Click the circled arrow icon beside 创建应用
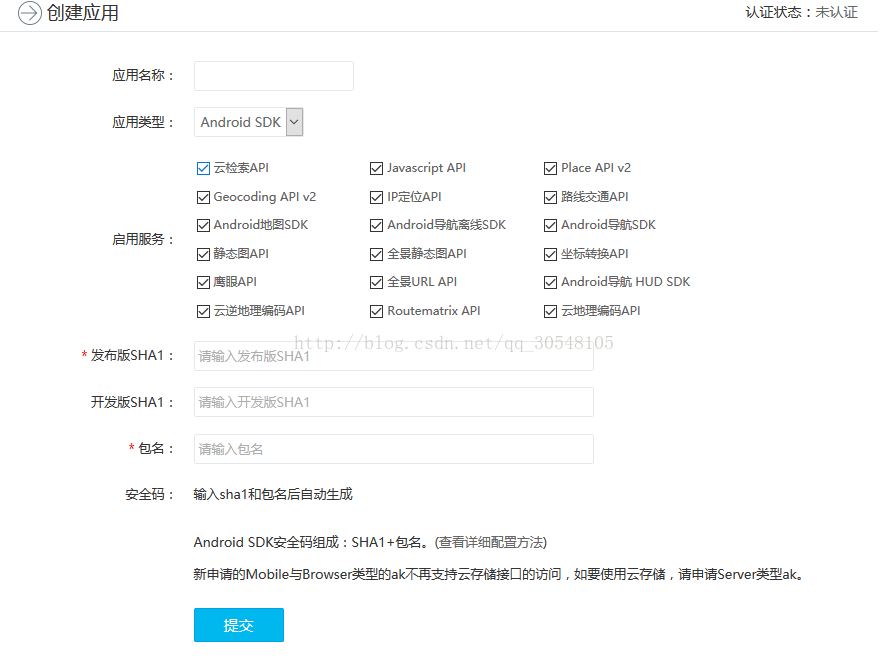Image resolution: width=889 pixels, height=664 pixels. [x=29, y=13]
